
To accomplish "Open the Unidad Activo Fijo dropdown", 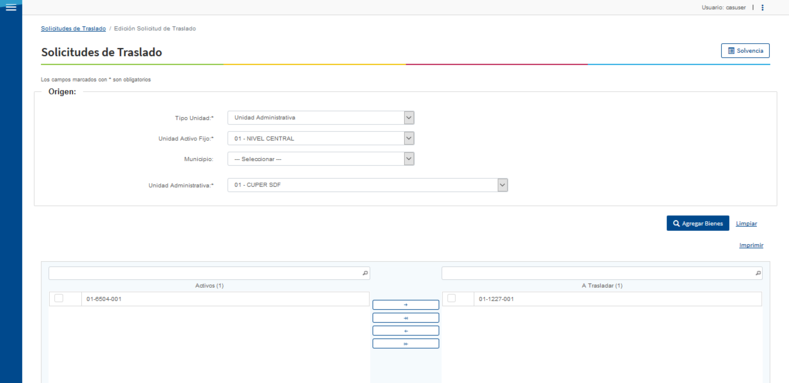I will (321, 138).
